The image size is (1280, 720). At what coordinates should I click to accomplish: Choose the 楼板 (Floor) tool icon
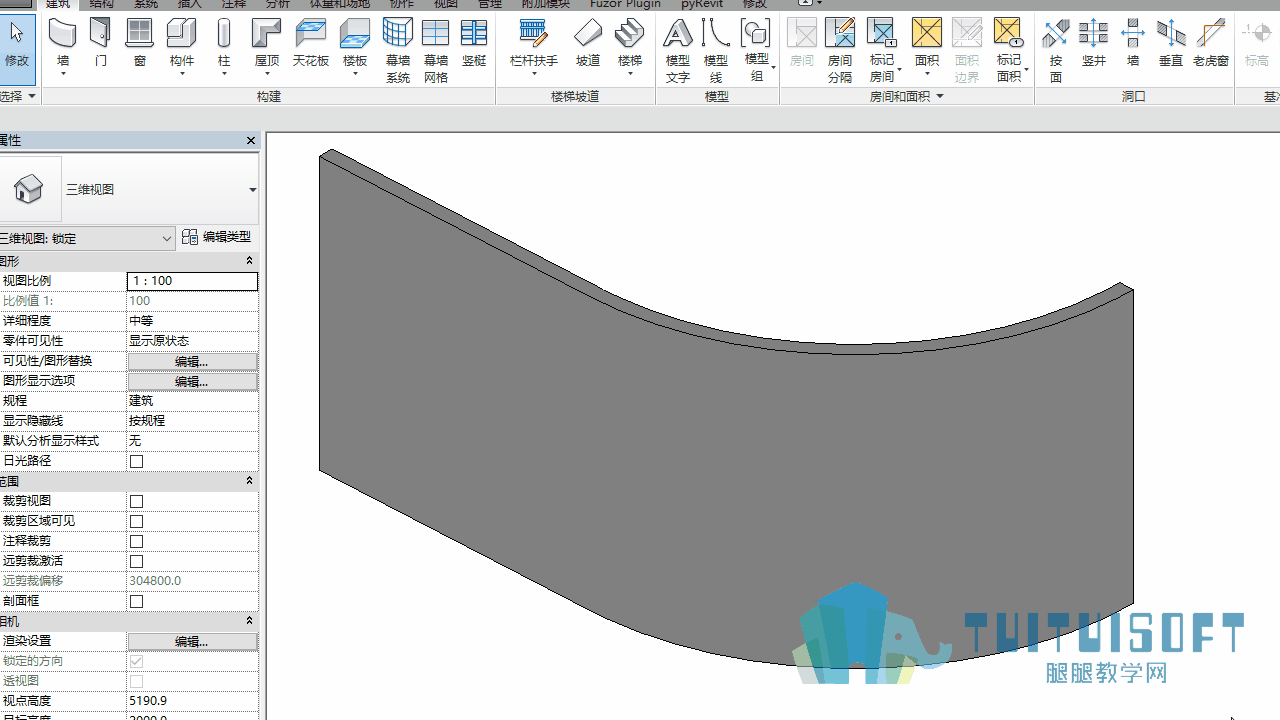(355, 45)
